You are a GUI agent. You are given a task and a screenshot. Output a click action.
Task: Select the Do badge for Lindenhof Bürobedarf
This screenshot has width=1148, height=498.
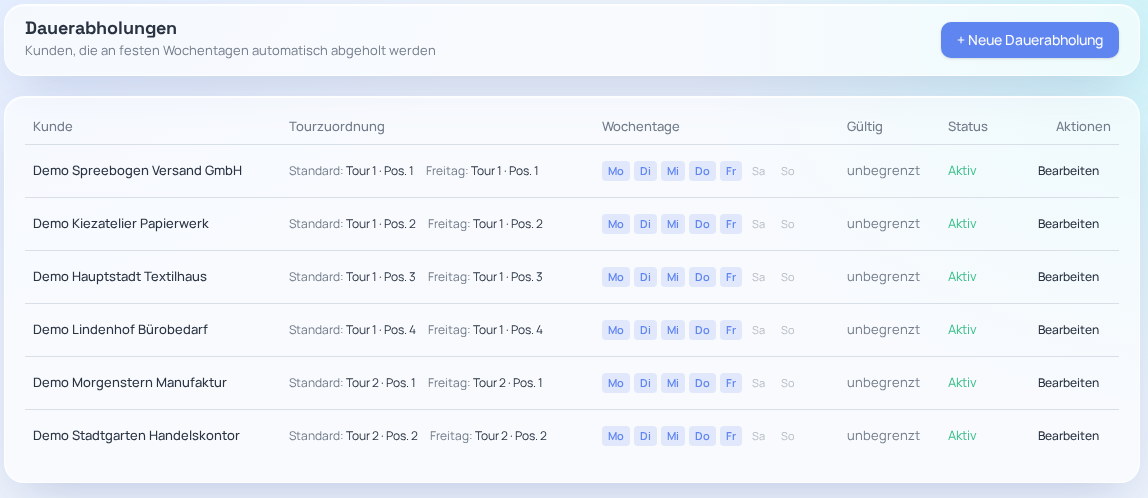coord(702,330)
